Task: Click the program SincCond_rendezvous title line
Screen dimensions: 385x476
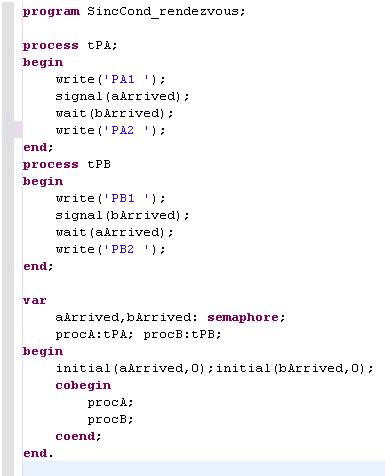Action: 134,11
